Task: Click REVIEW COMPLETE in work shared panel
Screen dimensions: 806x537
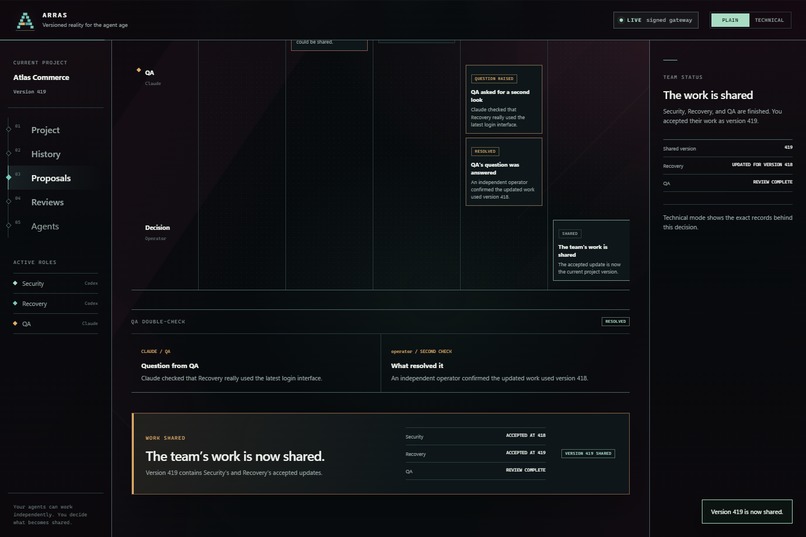Action: [x=525, y=470]
